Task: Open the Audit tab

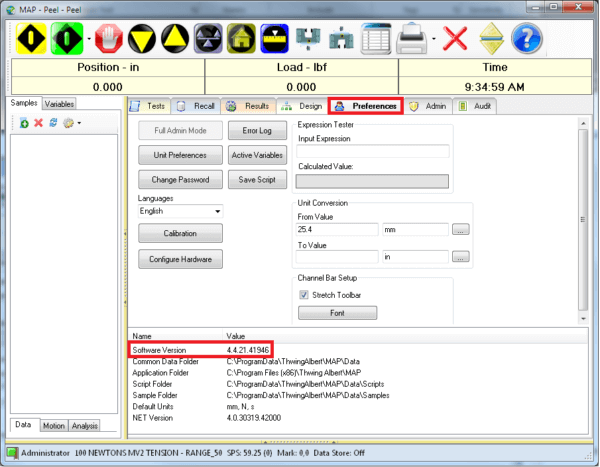Action: 475,106
